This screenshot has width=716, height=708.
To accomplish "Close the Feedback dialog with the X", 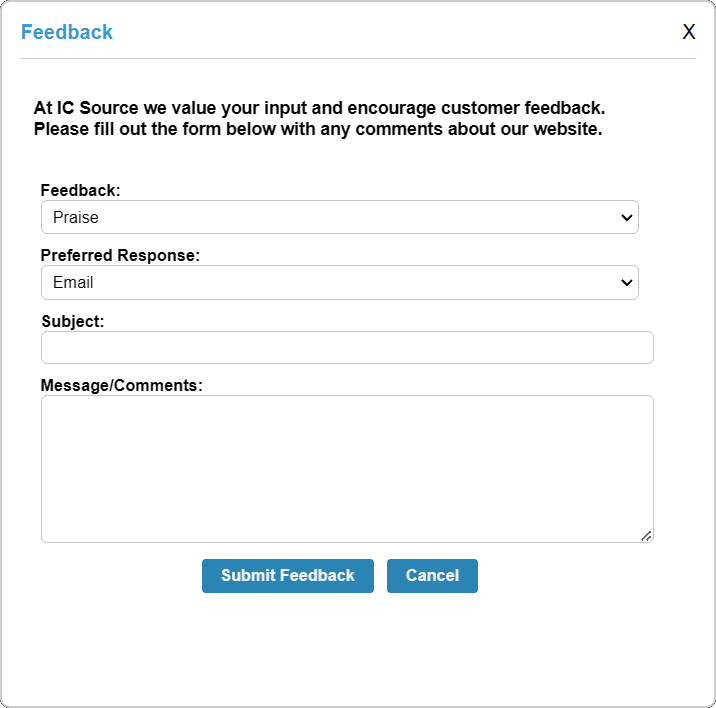I will pos(689,32).
